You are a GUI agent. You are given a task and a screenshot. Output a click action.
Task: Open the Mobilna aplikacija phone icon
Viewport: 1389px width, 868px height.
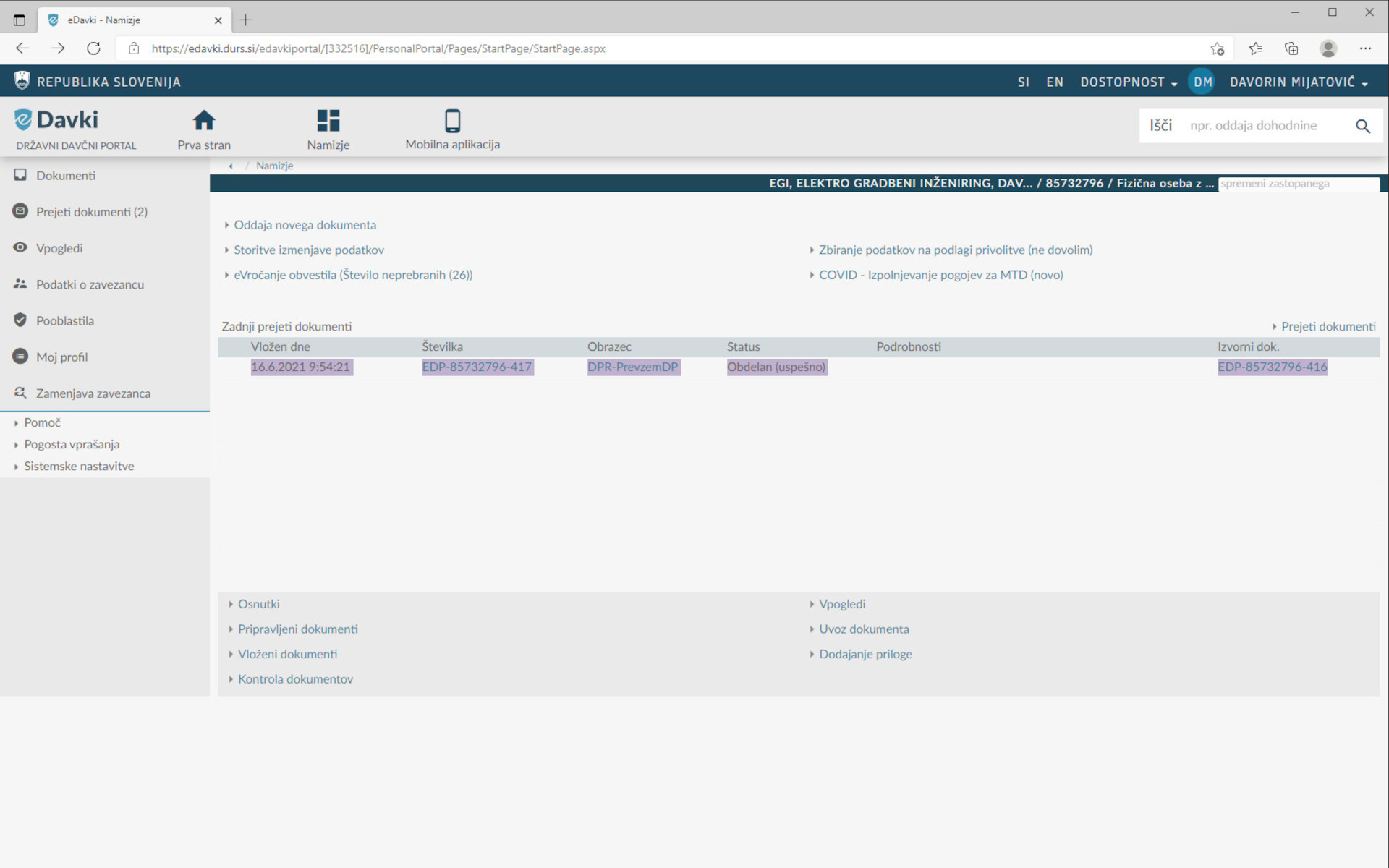tap(452, 121)
